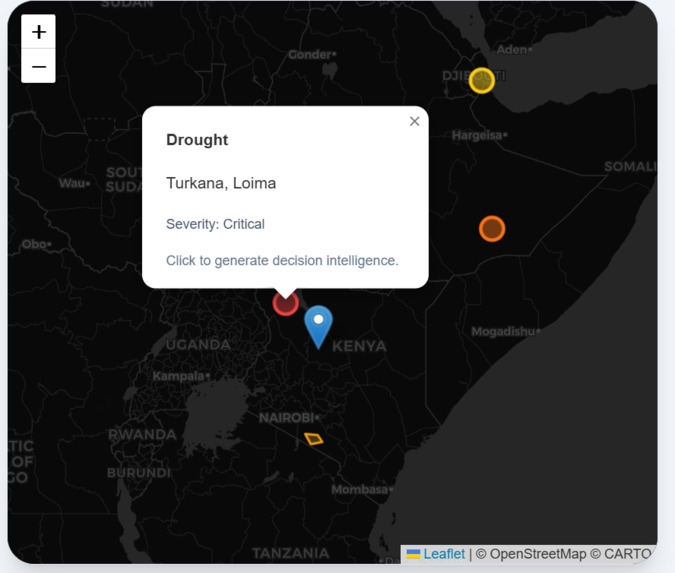Open the Leaflet attribution link
The height and width of the screenshot is (573, 675).
pyautogui.click(x=444, y=554)
